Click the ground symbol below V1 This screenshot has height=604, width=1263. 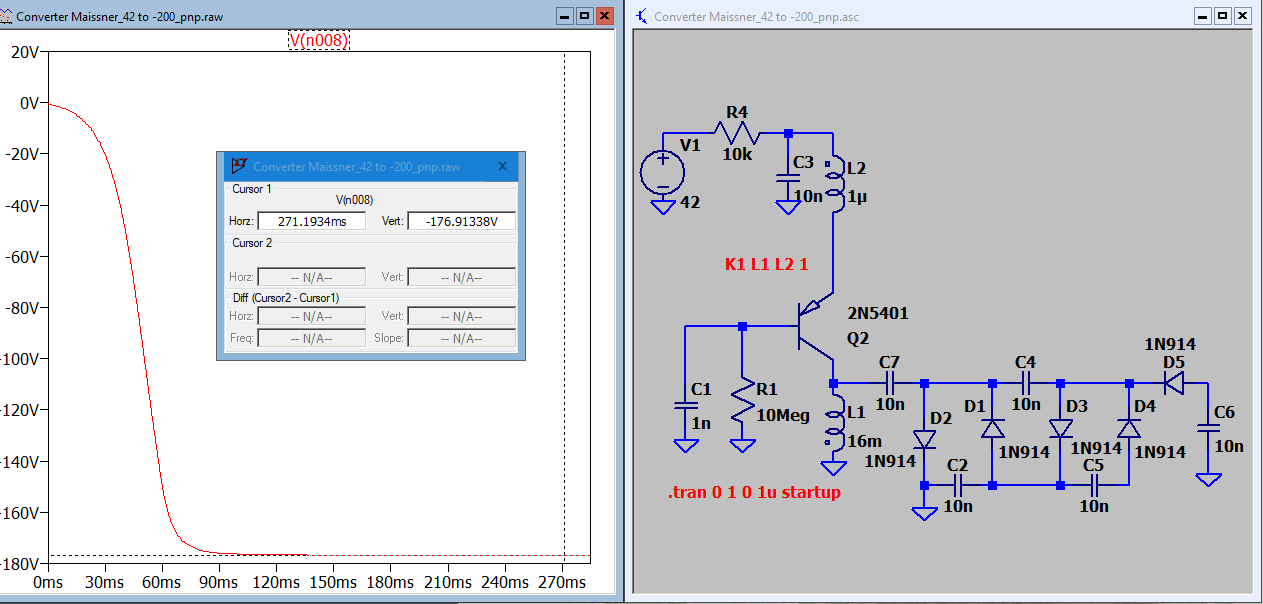coord(662,206)
